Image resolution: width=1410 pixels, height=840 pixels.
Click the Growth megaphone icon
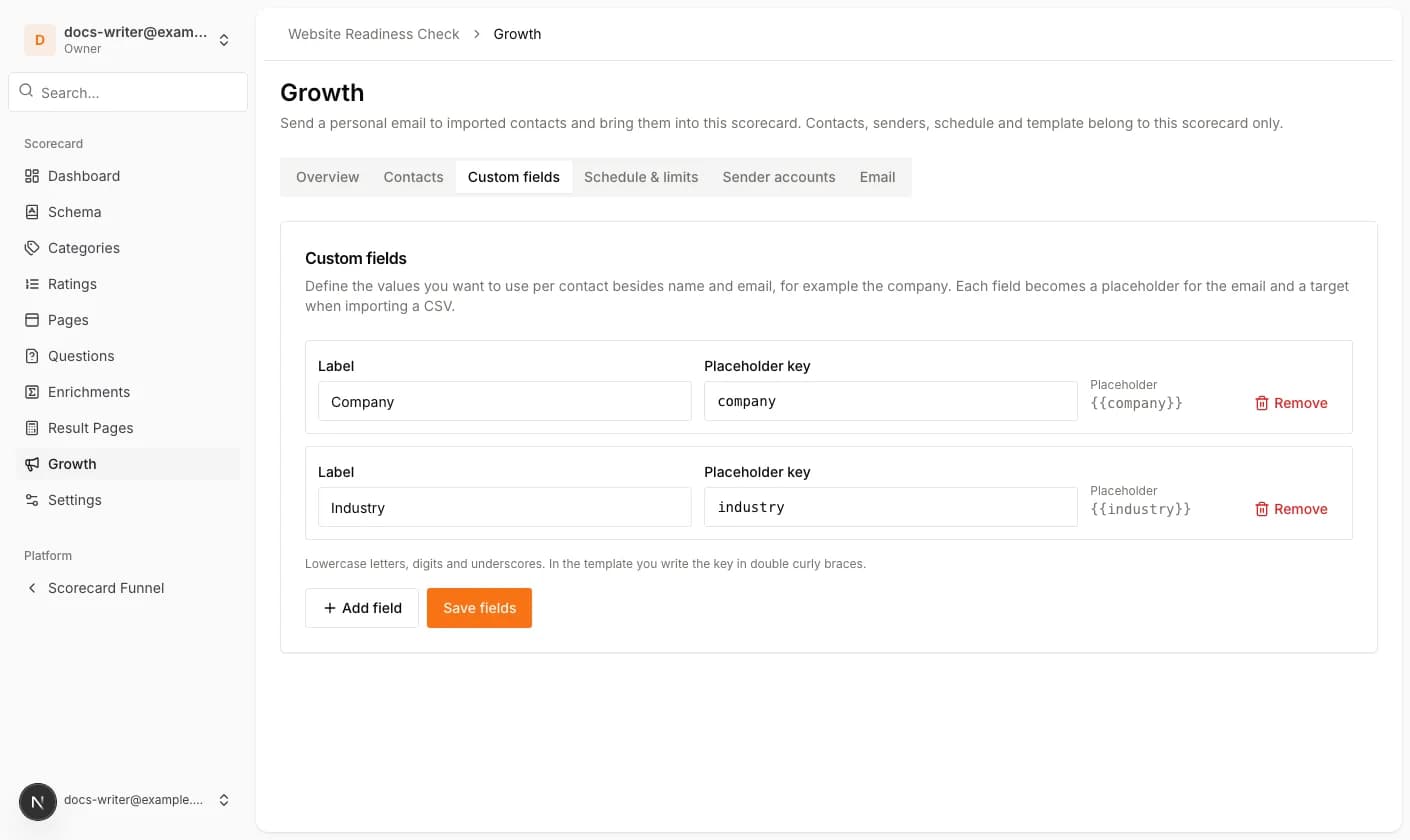click(x=32, y=464)
